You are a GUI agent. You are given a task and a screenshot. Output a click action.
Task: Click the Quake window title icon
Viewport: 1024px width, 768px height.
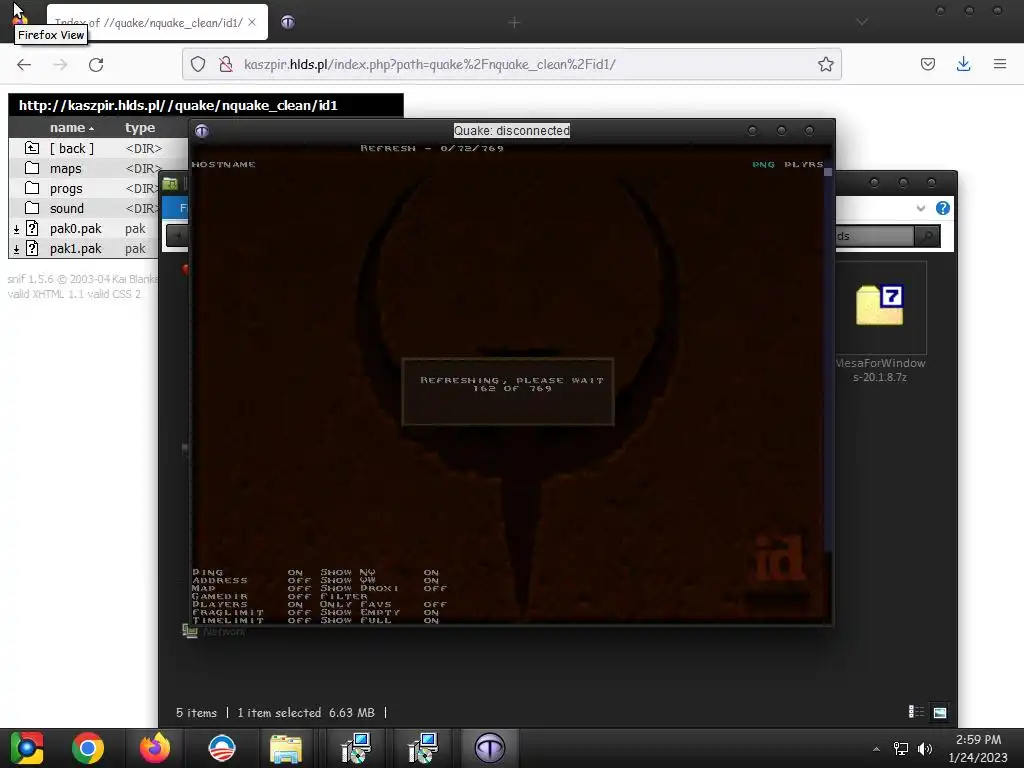[202, 131]
